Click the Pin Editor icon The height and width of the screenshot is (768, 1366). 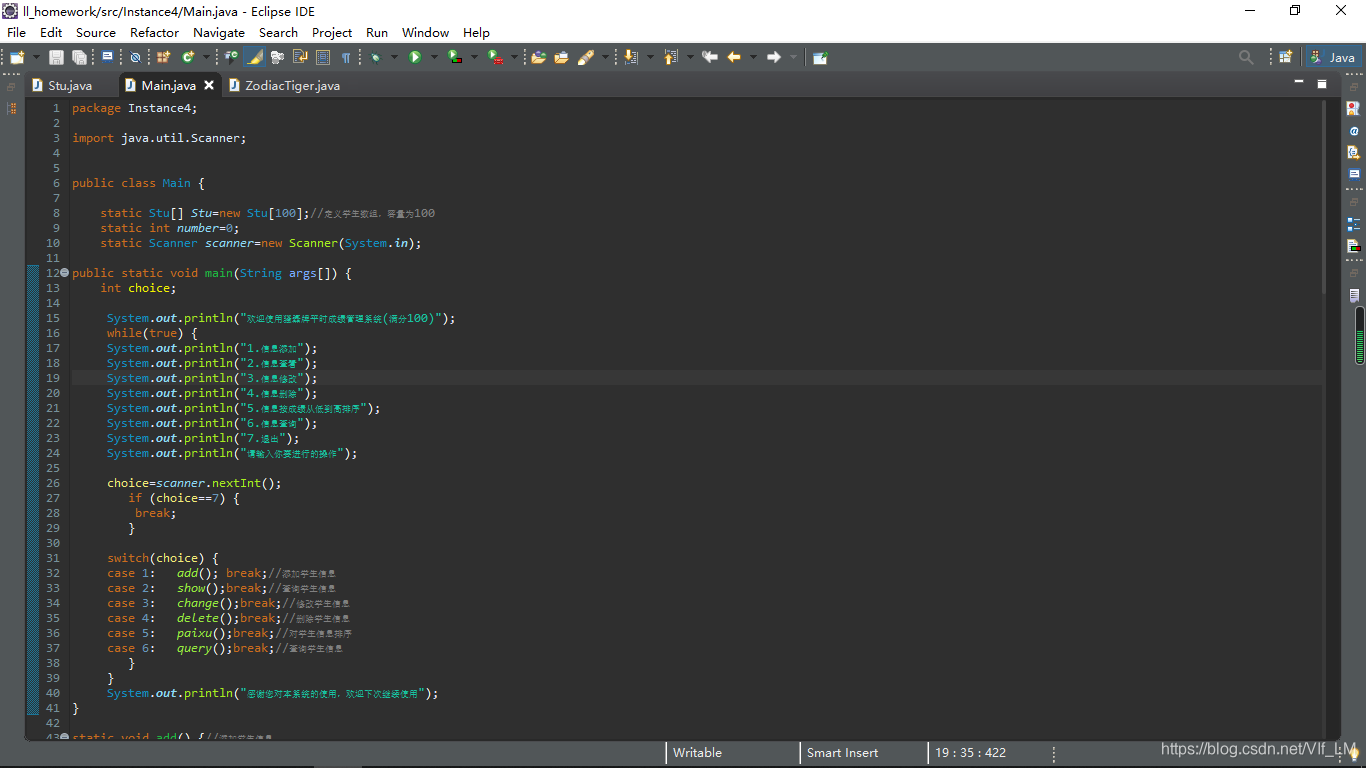(x=820, y=58)
